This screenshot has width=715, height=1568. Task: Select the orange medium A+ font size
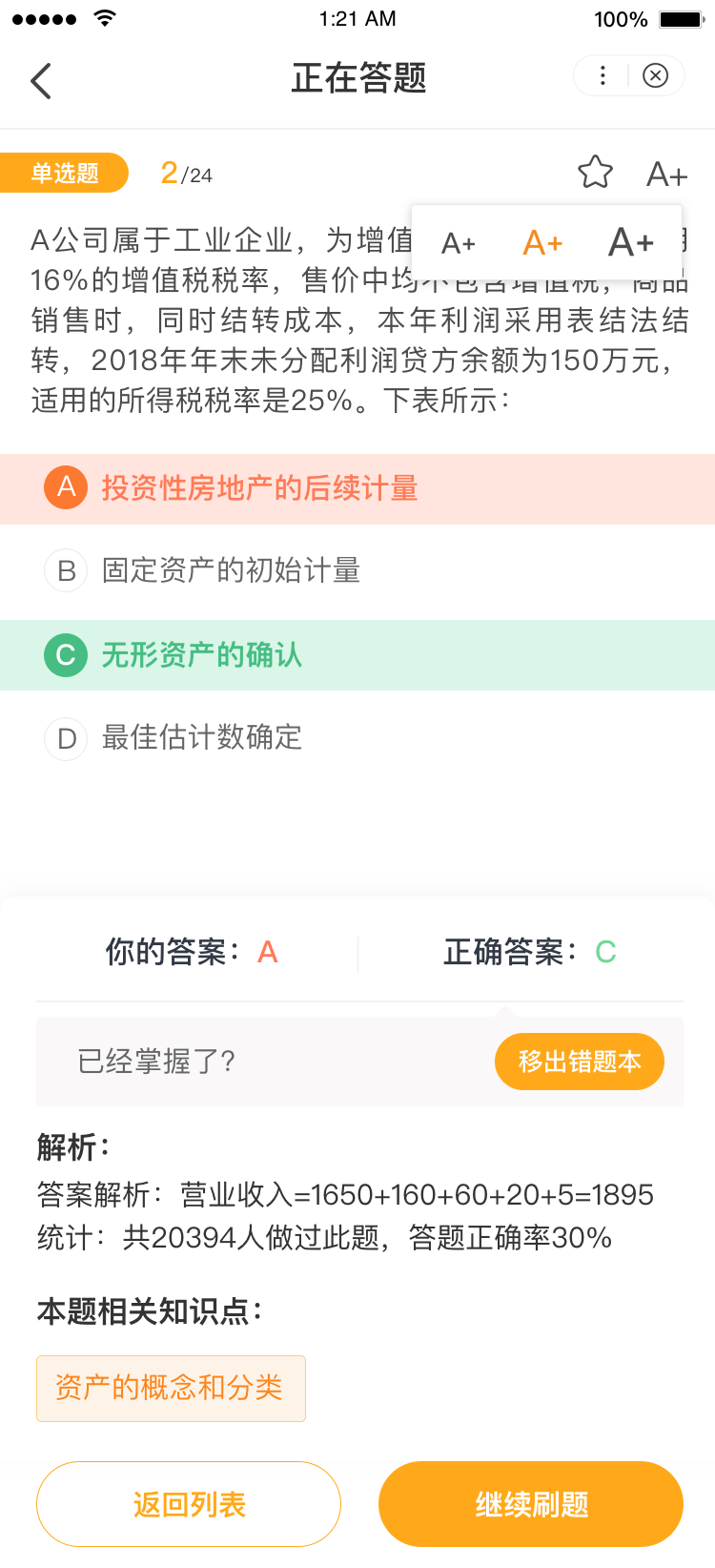tap(542, 243)
